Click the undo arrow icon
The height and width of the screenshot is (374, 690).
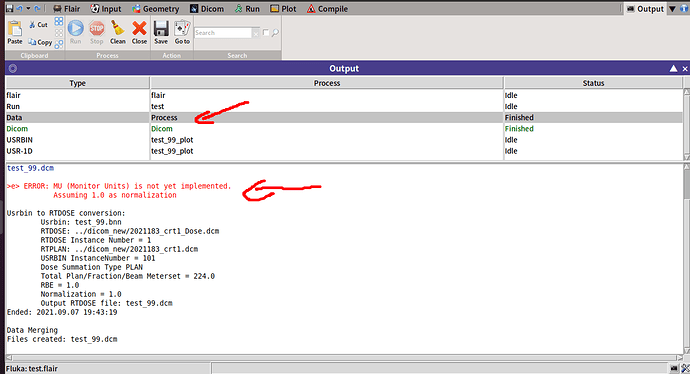(19, 8)
